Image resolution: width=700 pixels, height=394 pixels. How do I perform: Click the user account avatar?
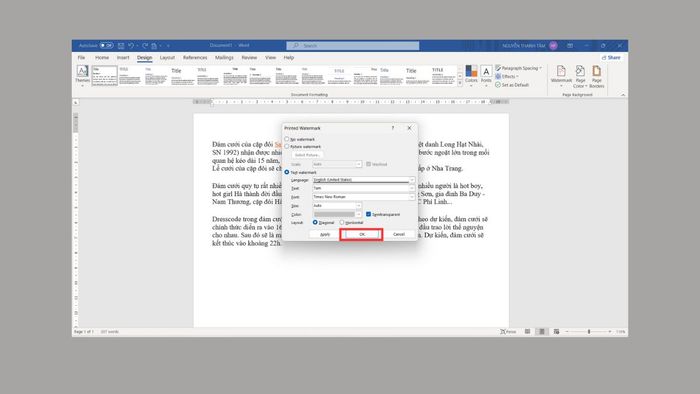coord(553,46)
